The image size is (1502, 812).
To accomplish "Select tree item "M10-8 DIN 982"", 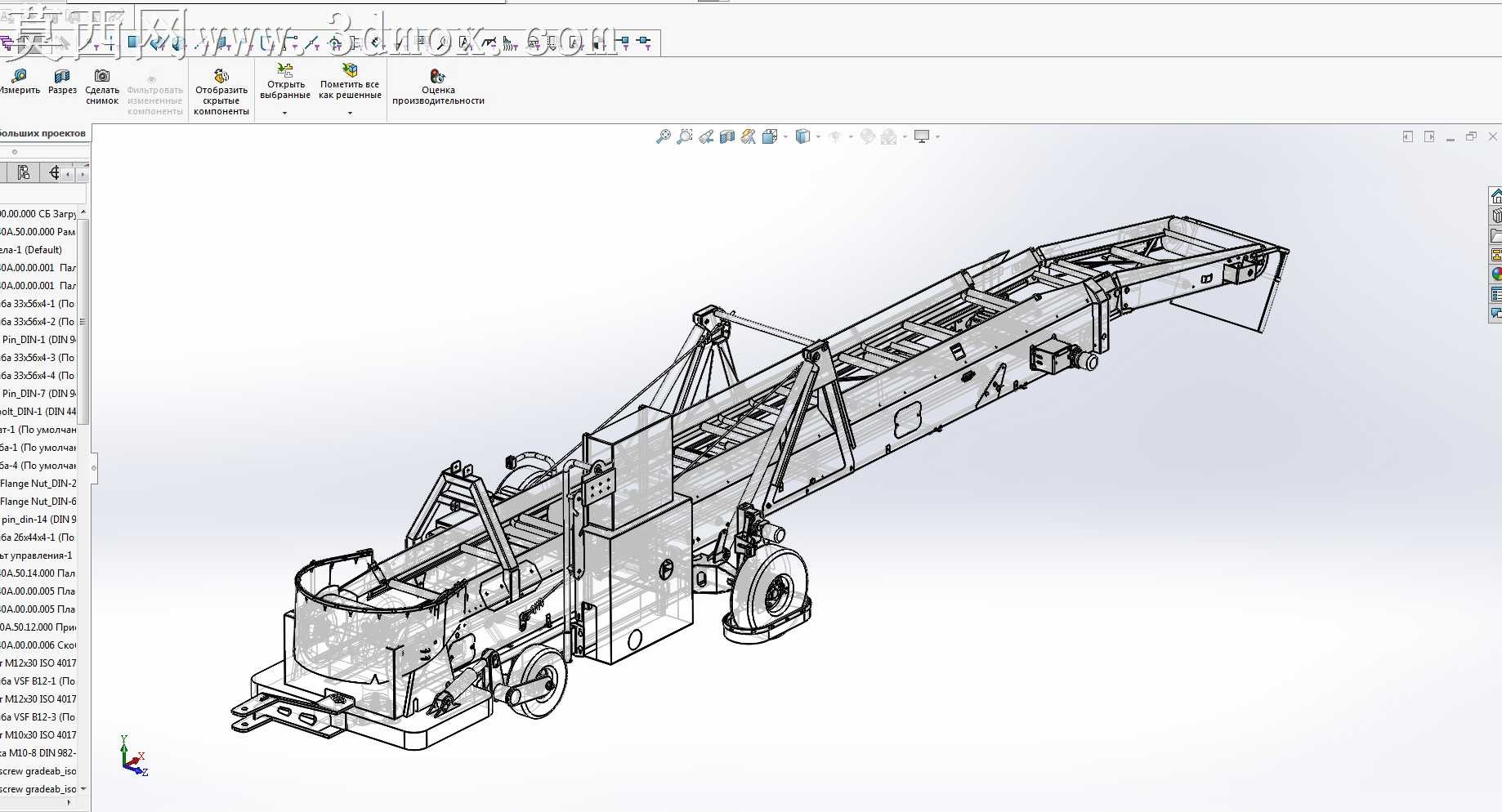I will tap(38, 753).
